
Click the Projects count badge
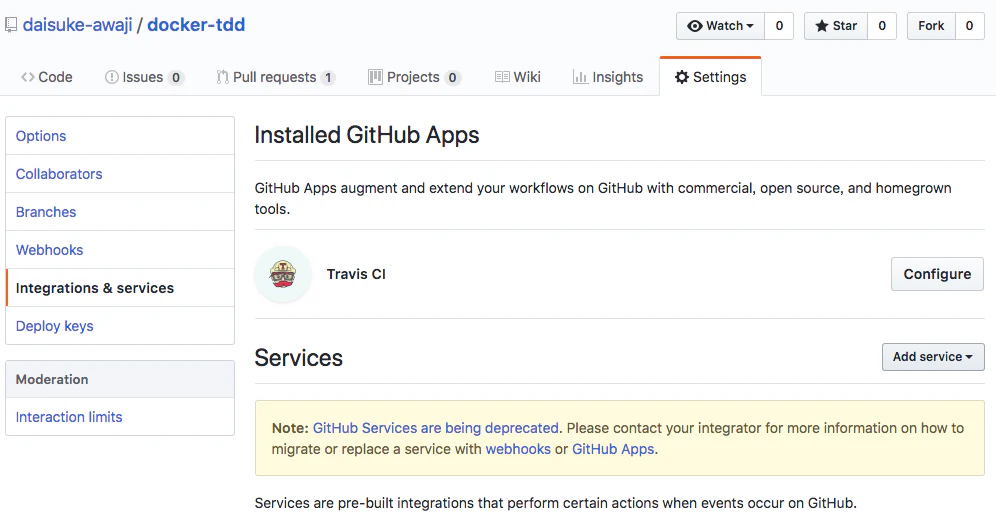(452, 78)
